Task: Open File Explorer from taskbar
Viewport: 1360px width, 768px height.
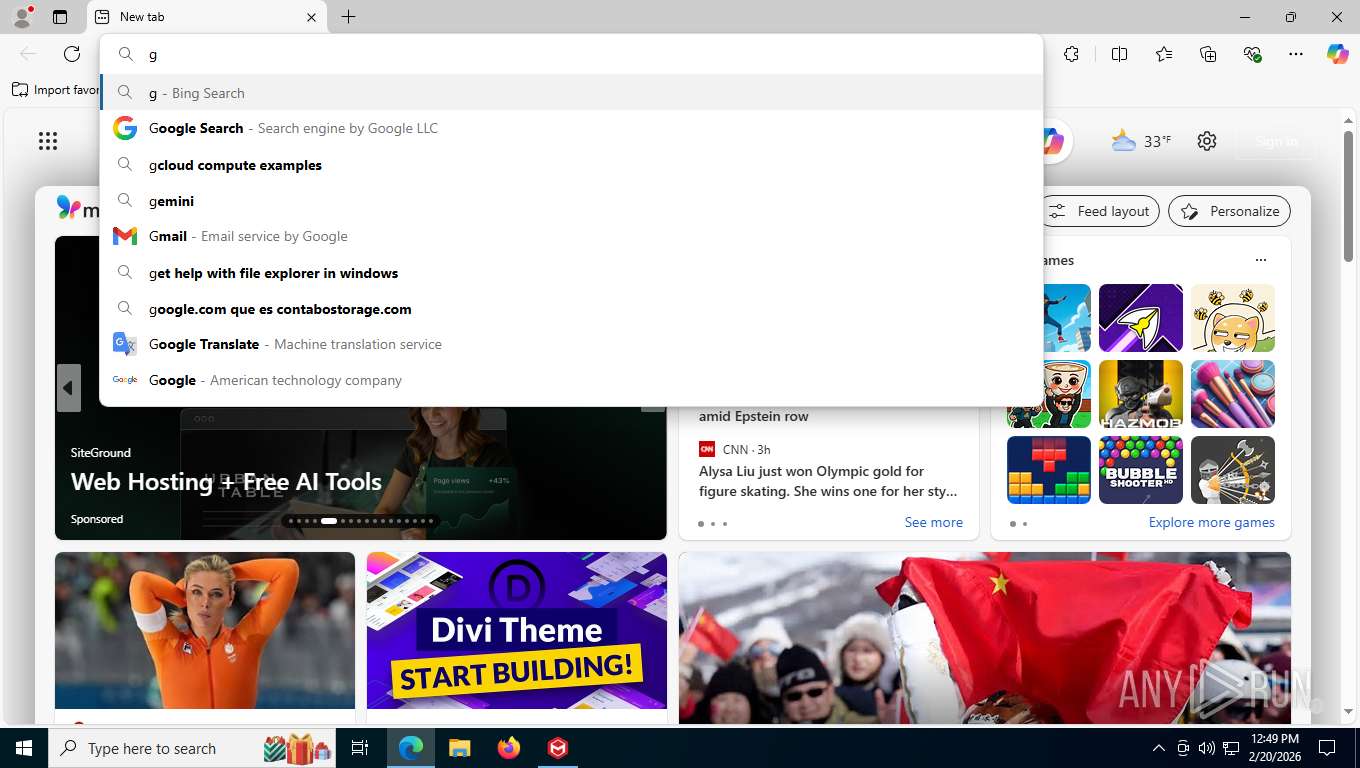Action: pos(459,748)
